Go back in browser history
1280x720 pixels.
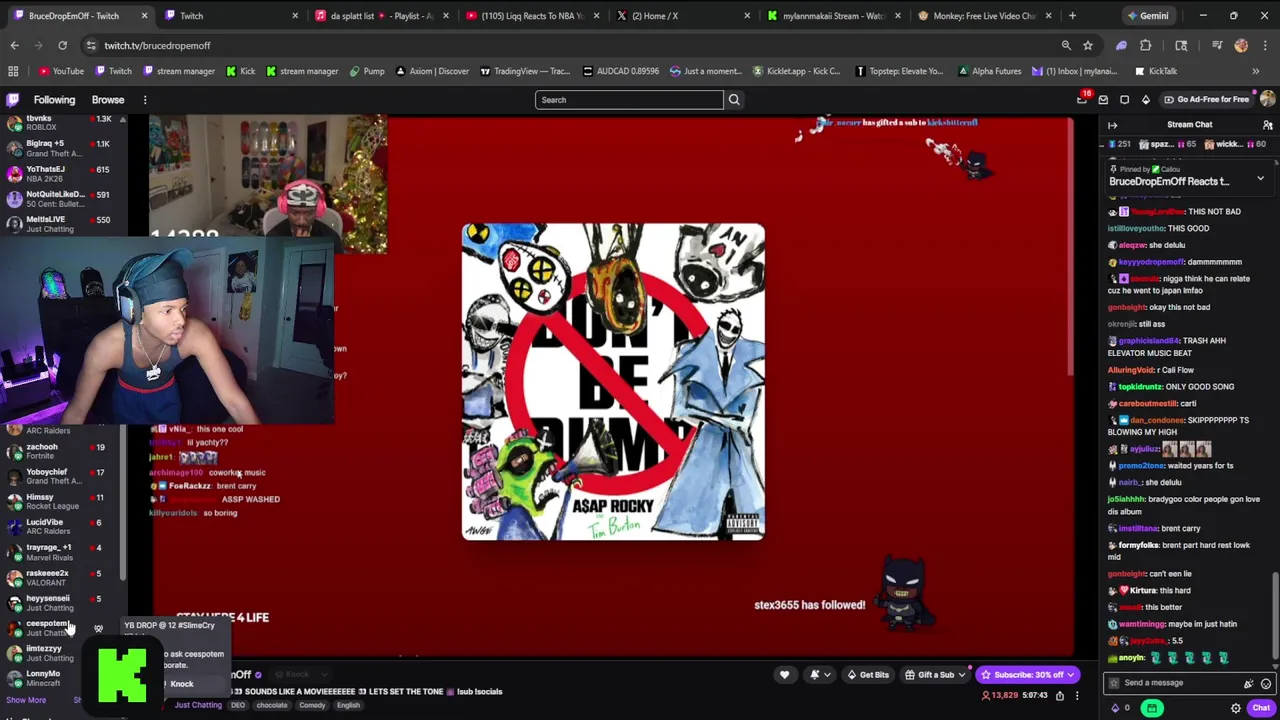(14, 45)
